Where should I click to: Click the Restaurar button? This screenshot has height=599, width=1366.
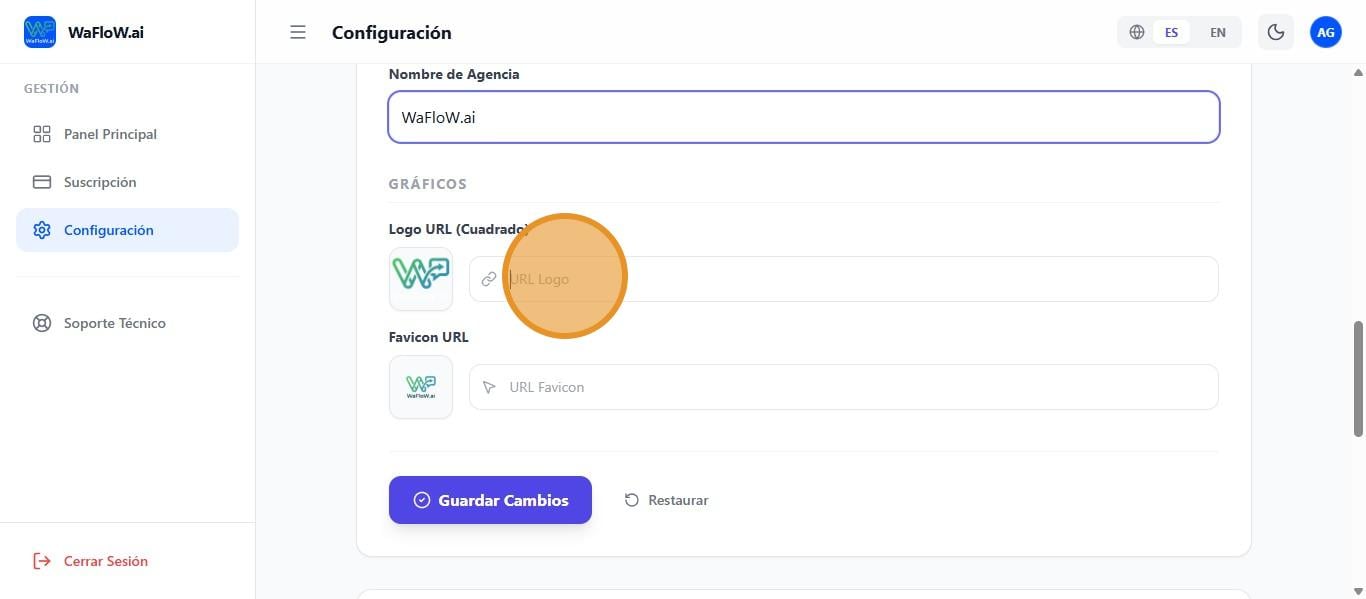pyautogui.click(x=667, y=500)
